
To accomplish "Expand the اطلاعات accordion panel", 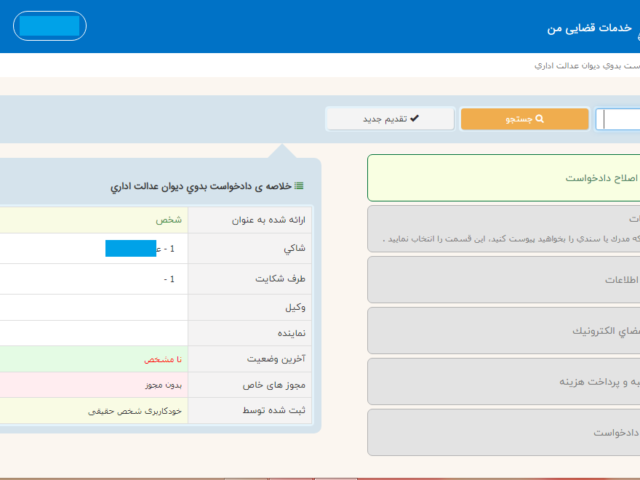I will (x=503, y=280).
